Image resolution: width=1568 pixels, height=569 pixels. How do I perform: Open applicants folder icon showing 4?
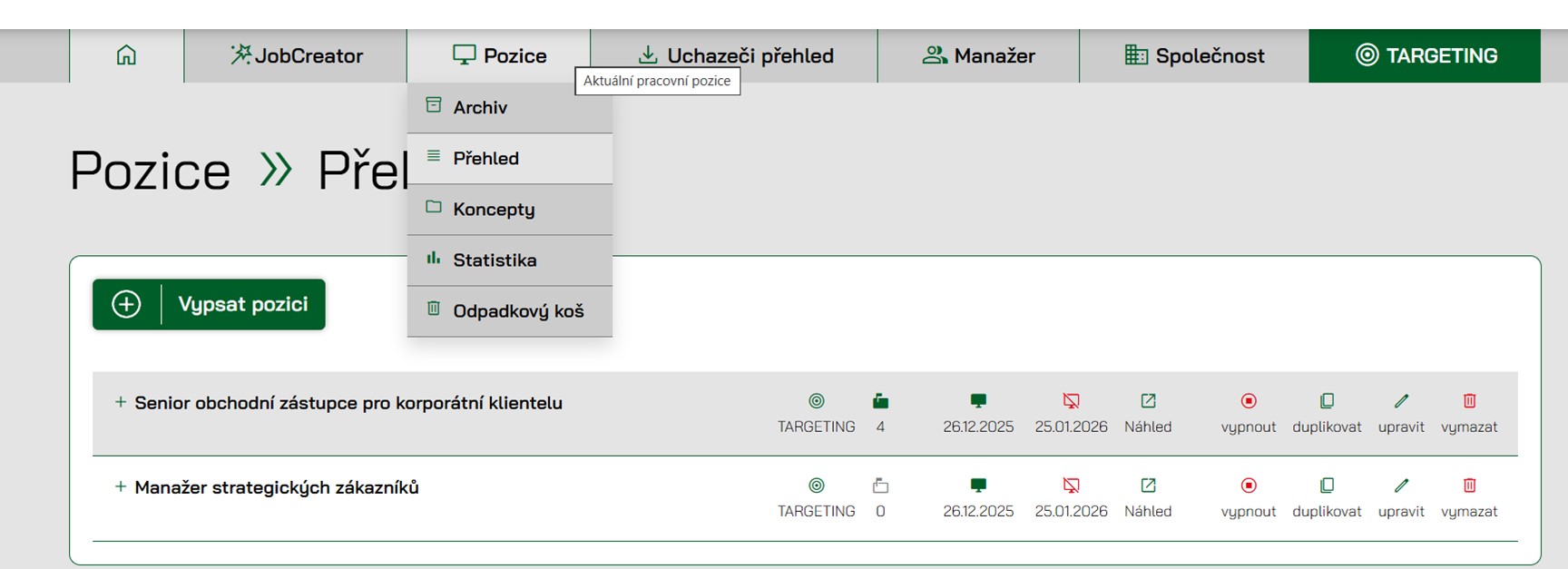tap(880, 401)
